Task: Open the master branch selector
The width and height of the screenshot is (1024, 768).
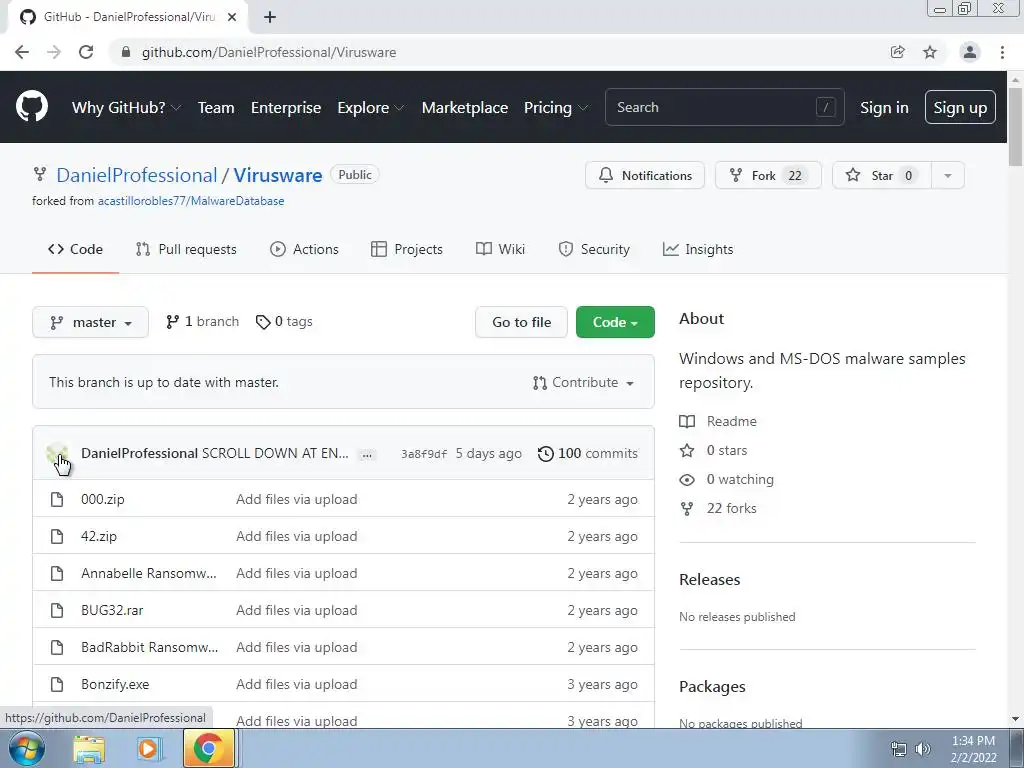Action: click(90, 323)
